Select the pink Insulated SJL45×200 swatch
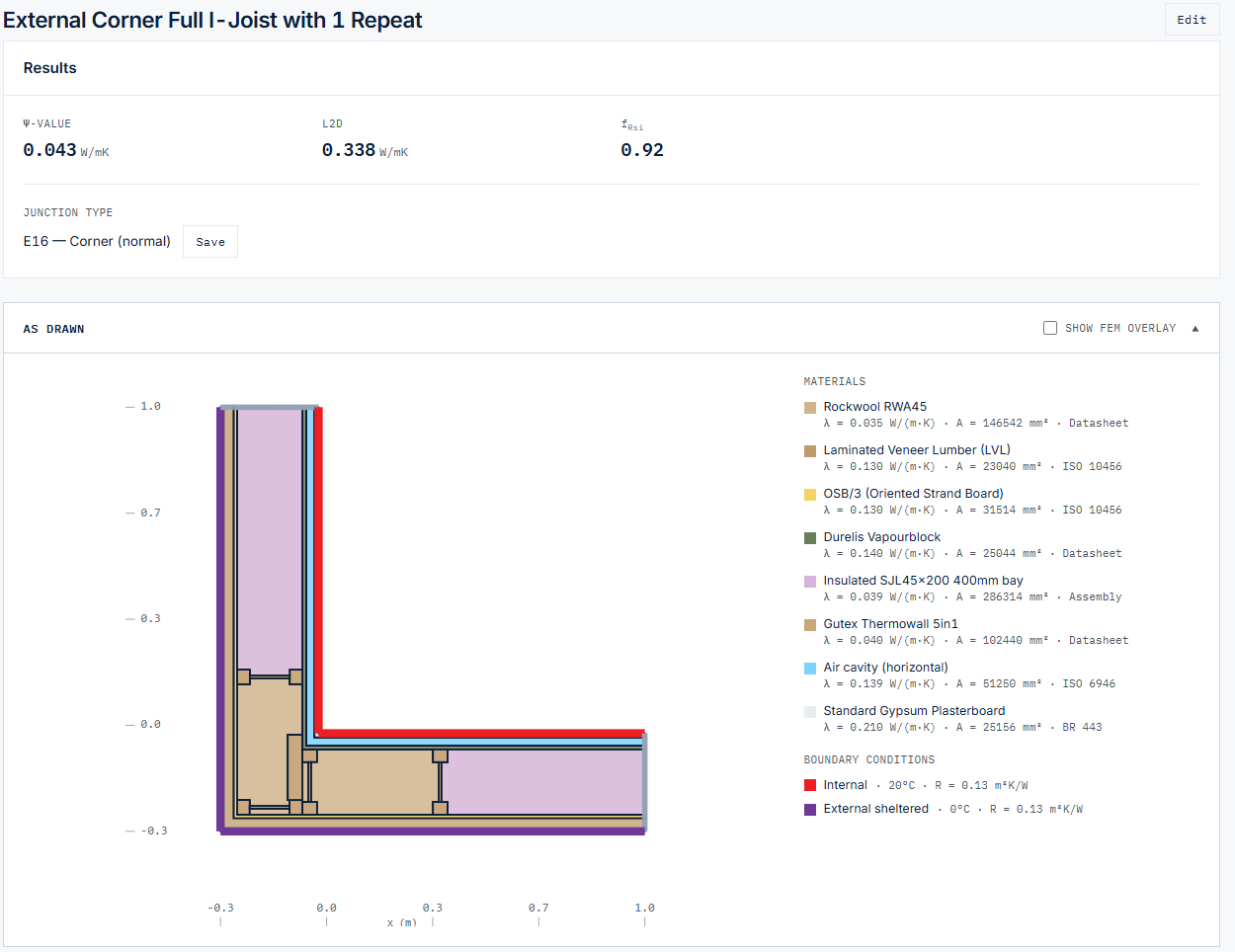This screenshot has width=1235, height=952. (x=810, y=582)
